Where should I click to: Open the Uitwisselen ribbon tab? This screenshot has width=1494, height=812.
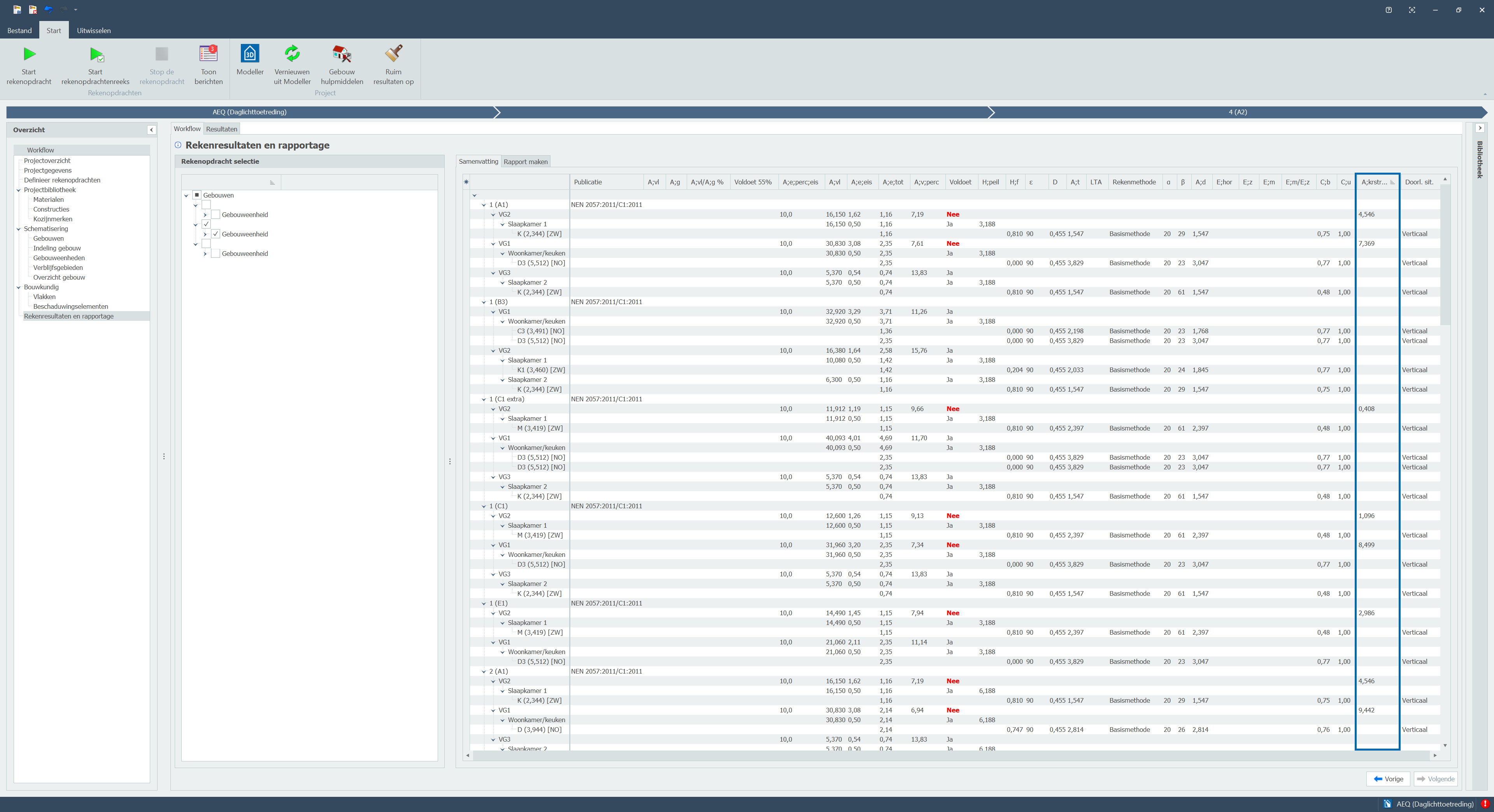(x=94, y=31)
